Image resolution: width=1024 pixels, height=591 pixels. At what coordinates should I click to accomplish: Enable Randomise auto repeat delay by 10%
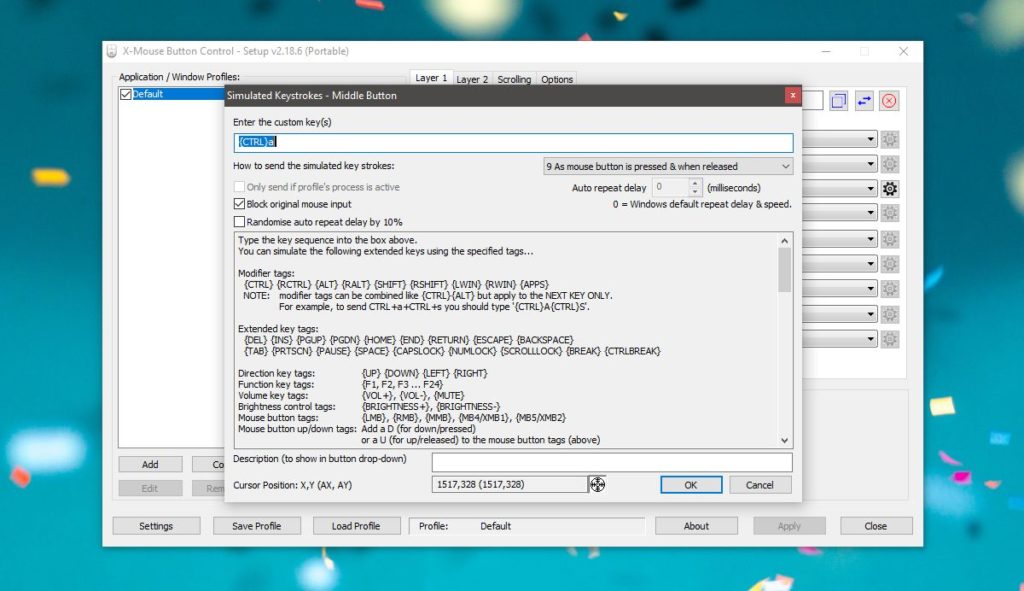coord(239,221)
